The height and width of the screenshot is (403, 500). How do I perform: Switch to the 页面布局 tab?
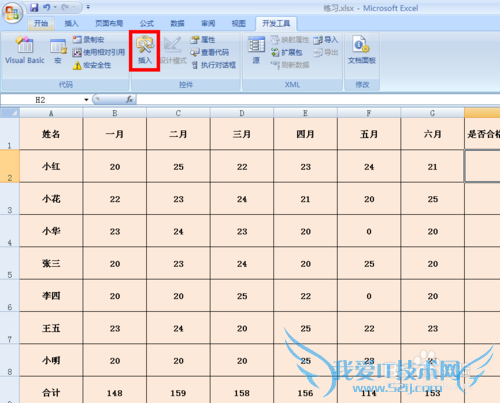(x=109, y=23)
